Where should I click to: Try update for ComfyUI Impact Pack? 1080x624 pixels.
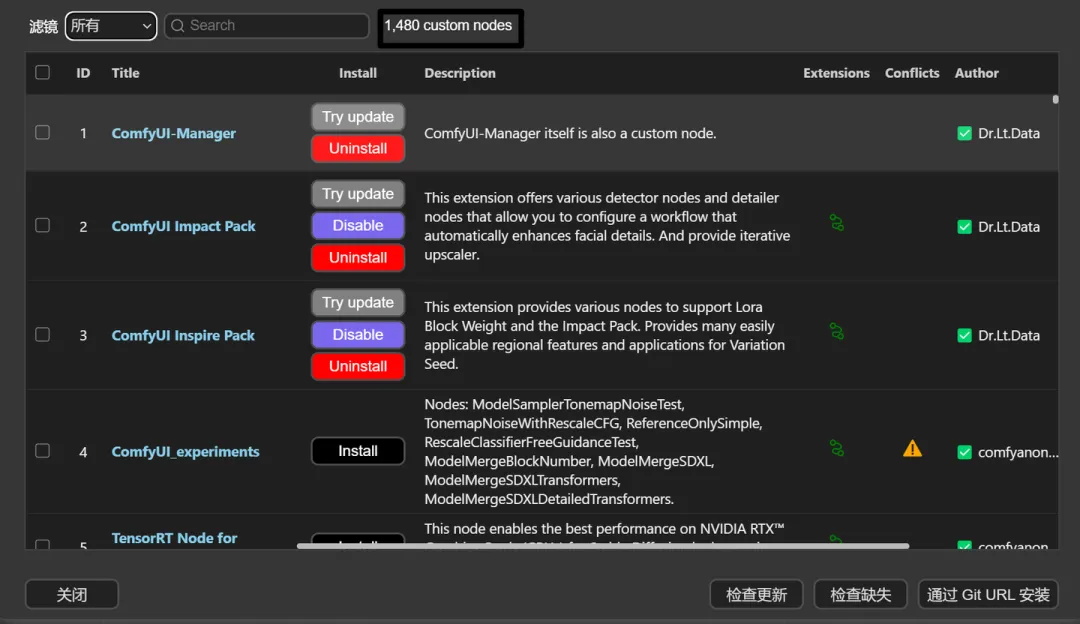(x=357, y=194)
